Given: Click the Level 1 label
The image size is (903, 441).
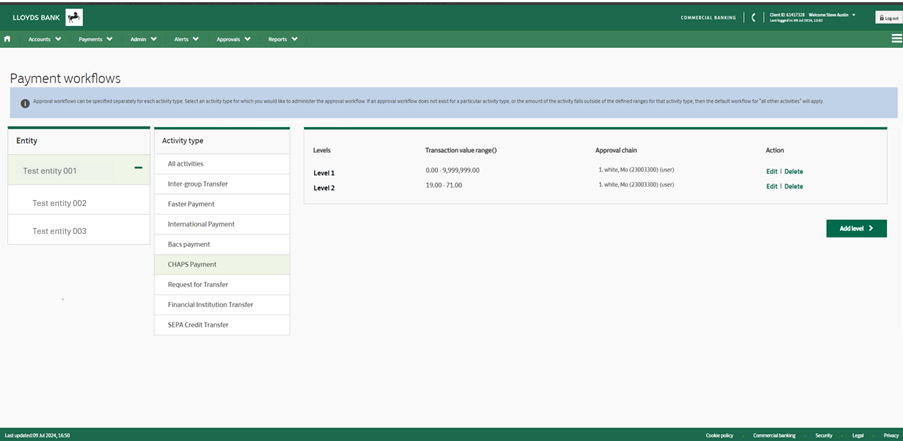Looking at the screenshot, I should coord(324,173).
